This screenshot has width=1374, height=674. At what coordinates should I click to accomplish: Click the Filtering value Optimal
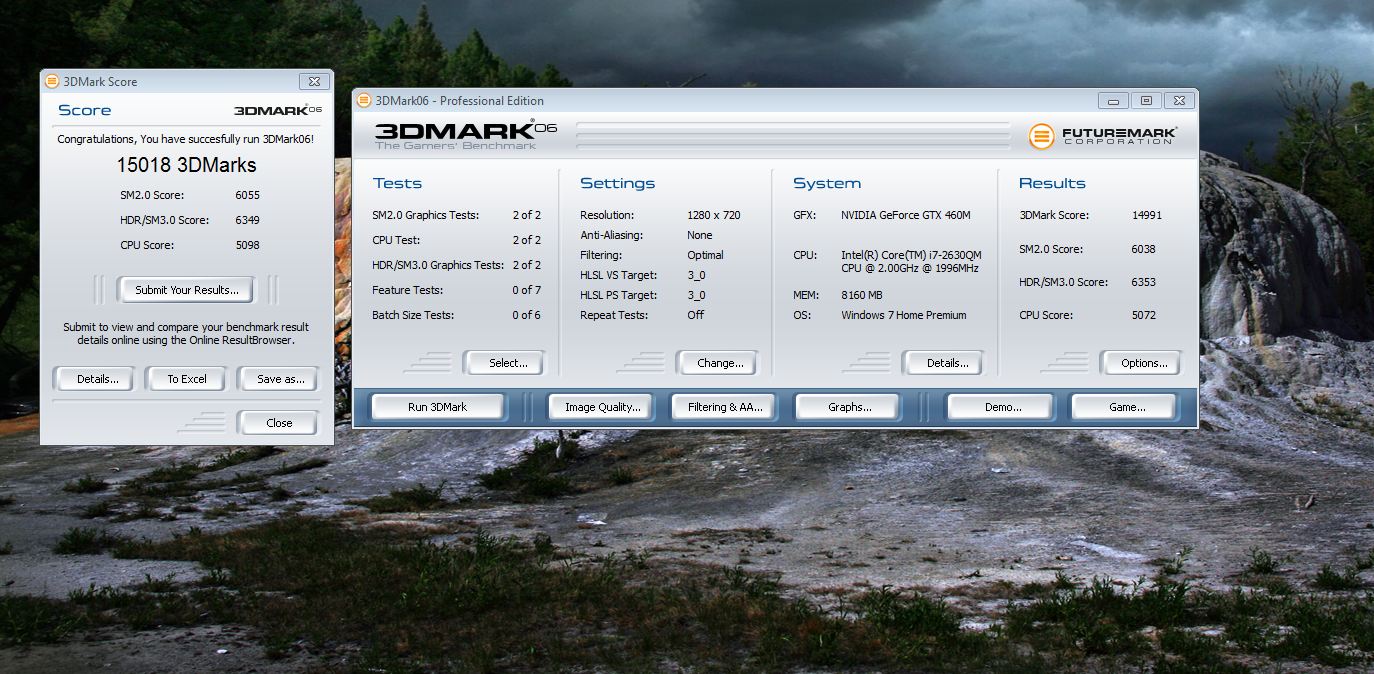(705, 255)
